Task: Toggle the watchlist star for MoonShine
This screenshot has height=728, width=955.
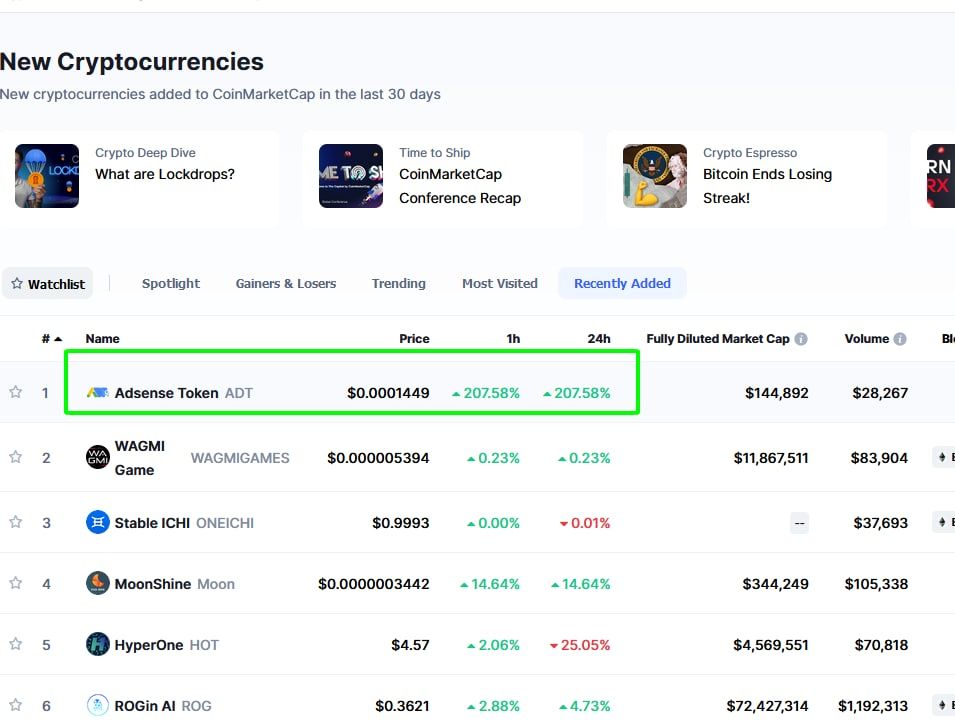Action: [x=15, y=583]
